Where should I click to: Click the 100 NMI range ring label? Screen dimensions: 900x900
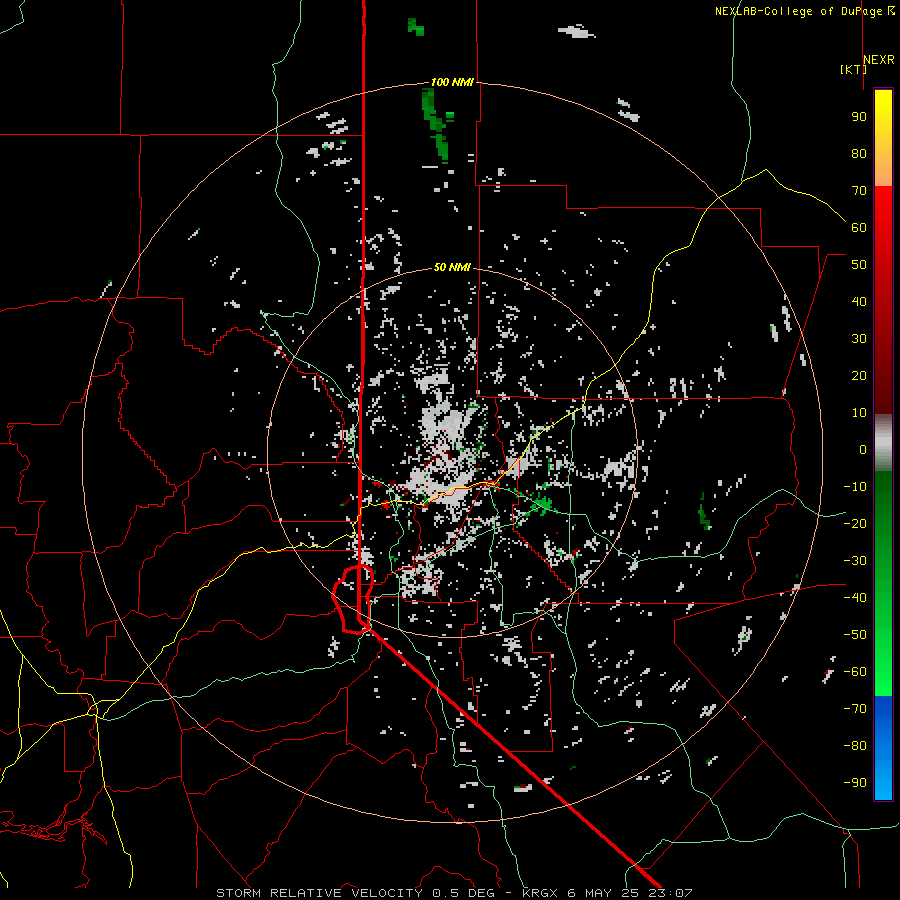click(x=452, y=83)
